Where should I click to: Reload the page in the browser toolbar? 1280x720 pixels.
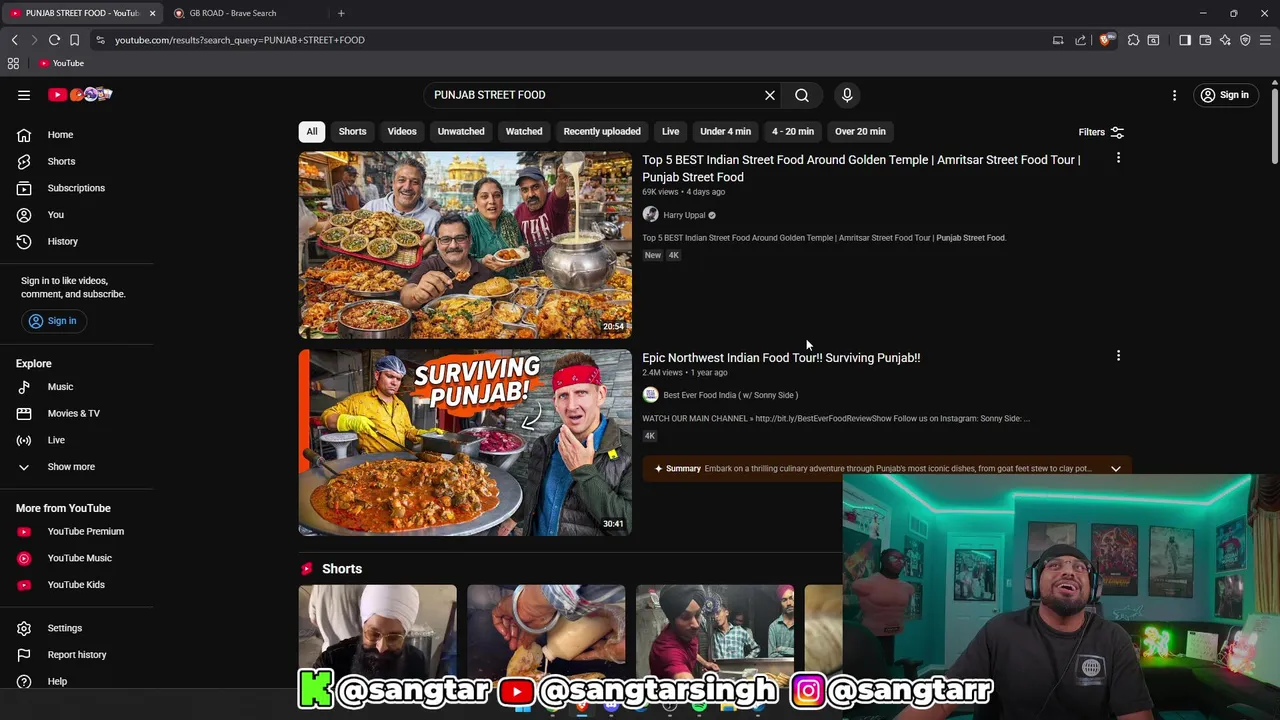[54, 40]
